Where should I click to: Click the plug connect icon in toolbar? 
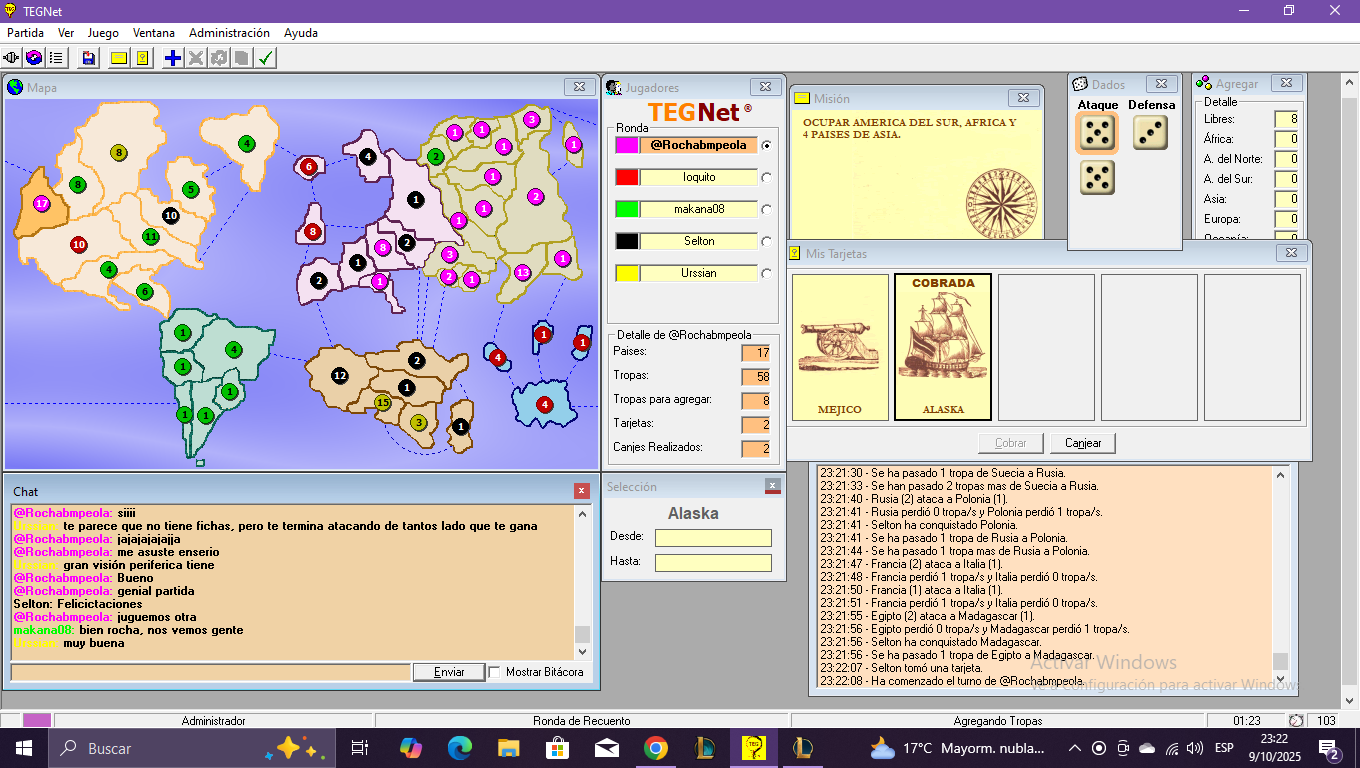12,58
